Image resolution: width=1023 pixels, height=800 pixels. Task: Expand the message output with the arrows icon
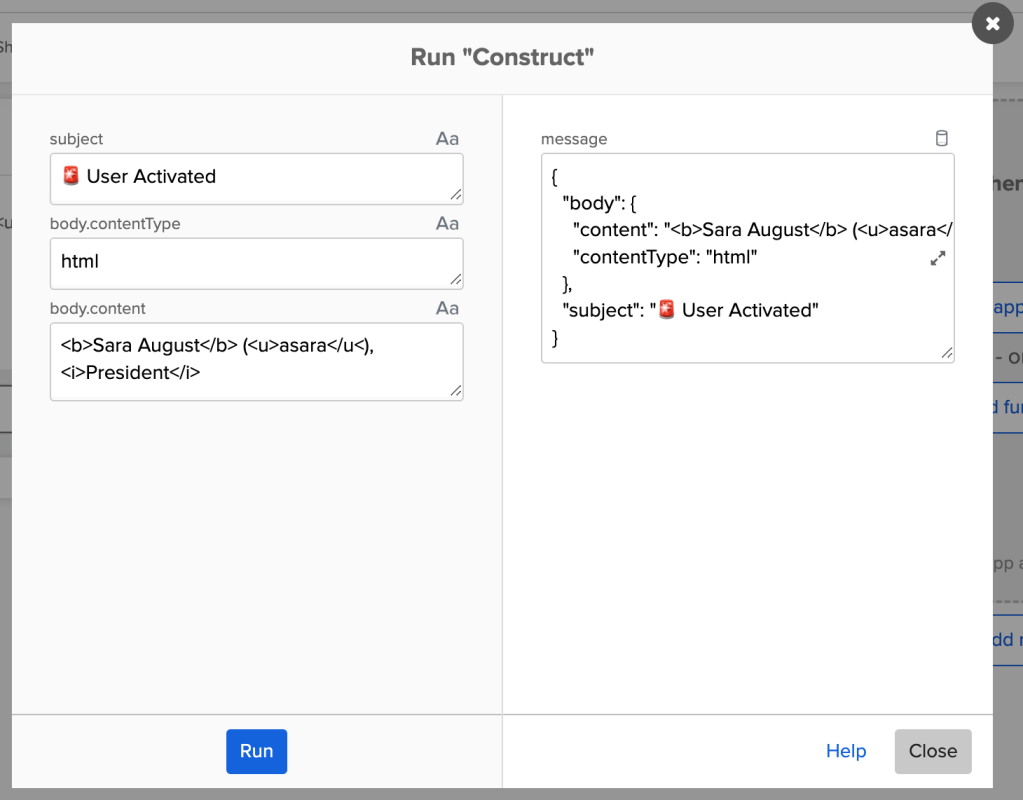click(x=937, y=258)
